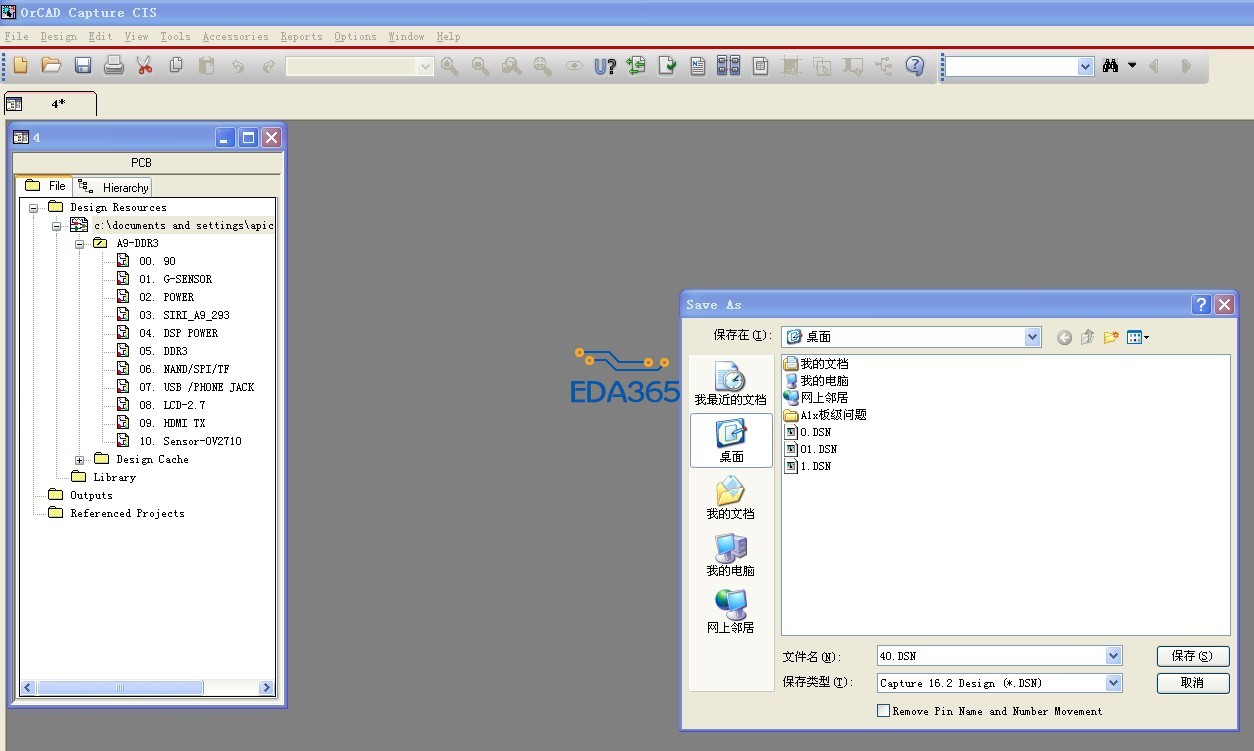The image size is (1254, 751).
Task: Open the 保存在 folder location dropdown
Action: coord(1033,337)
